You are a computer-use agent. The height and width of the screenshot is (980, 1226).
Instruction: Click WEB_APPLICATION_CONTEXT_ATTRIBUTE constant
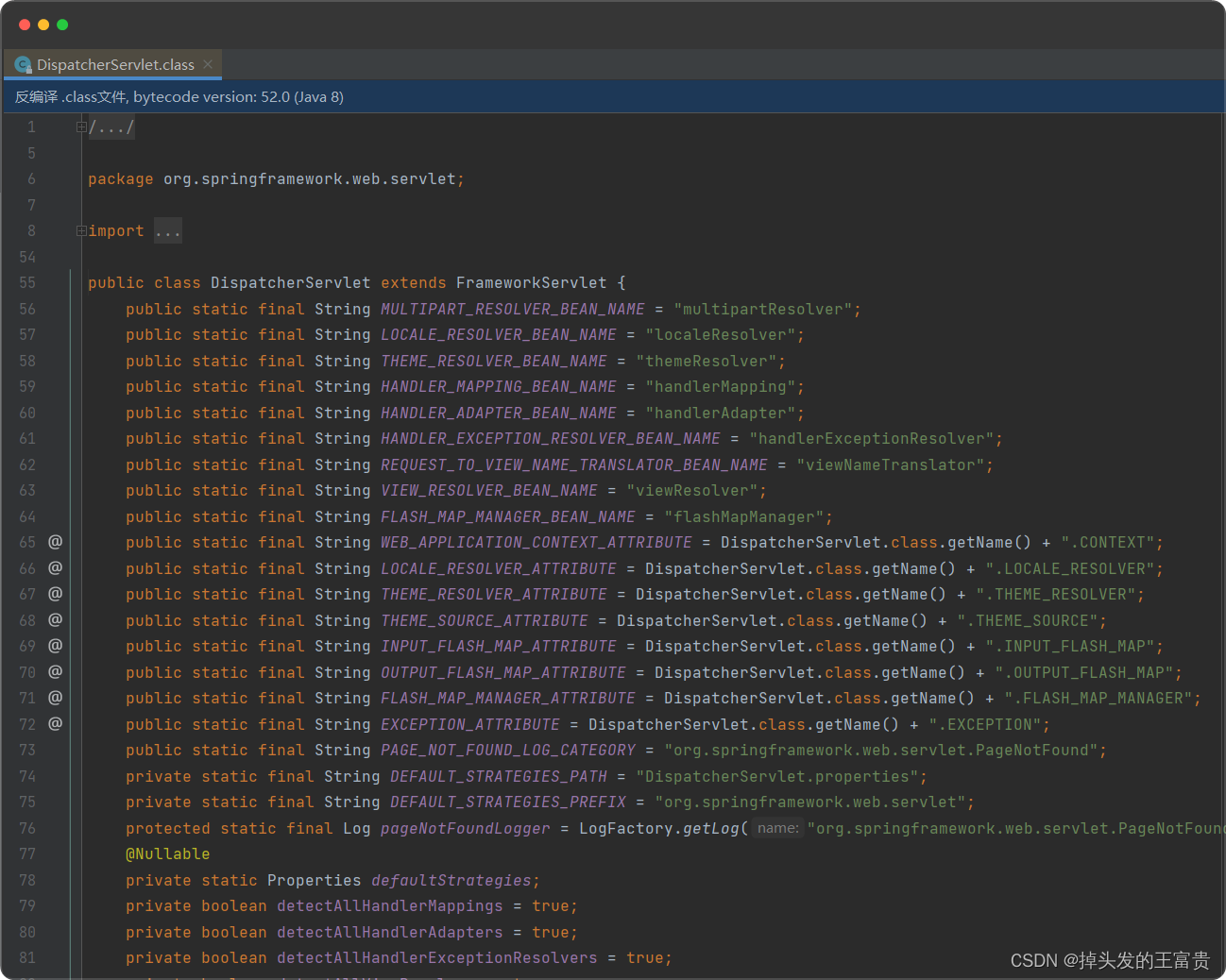pos(536,543)
